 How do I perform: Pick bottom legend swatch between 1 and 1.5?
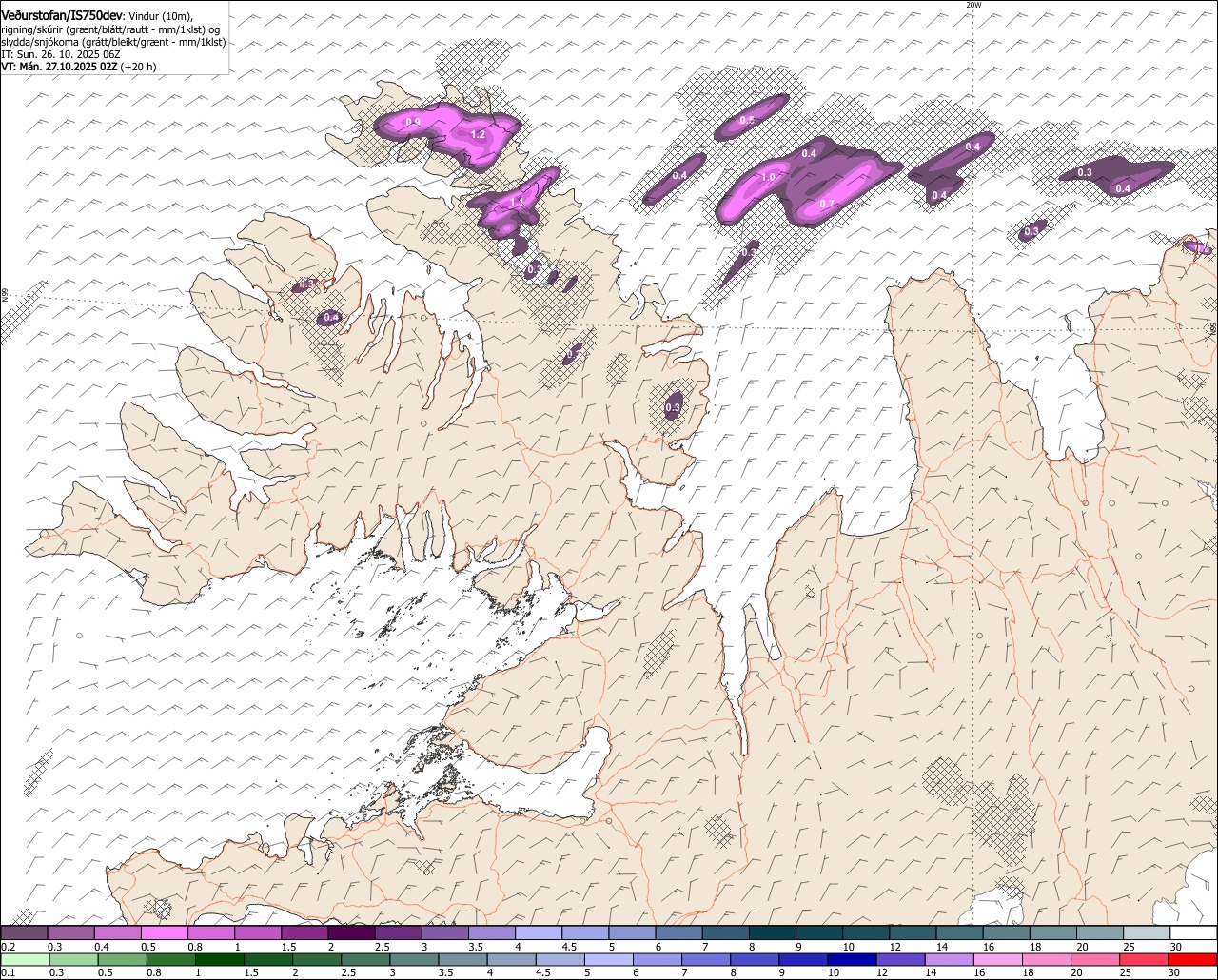coord(220,960)
